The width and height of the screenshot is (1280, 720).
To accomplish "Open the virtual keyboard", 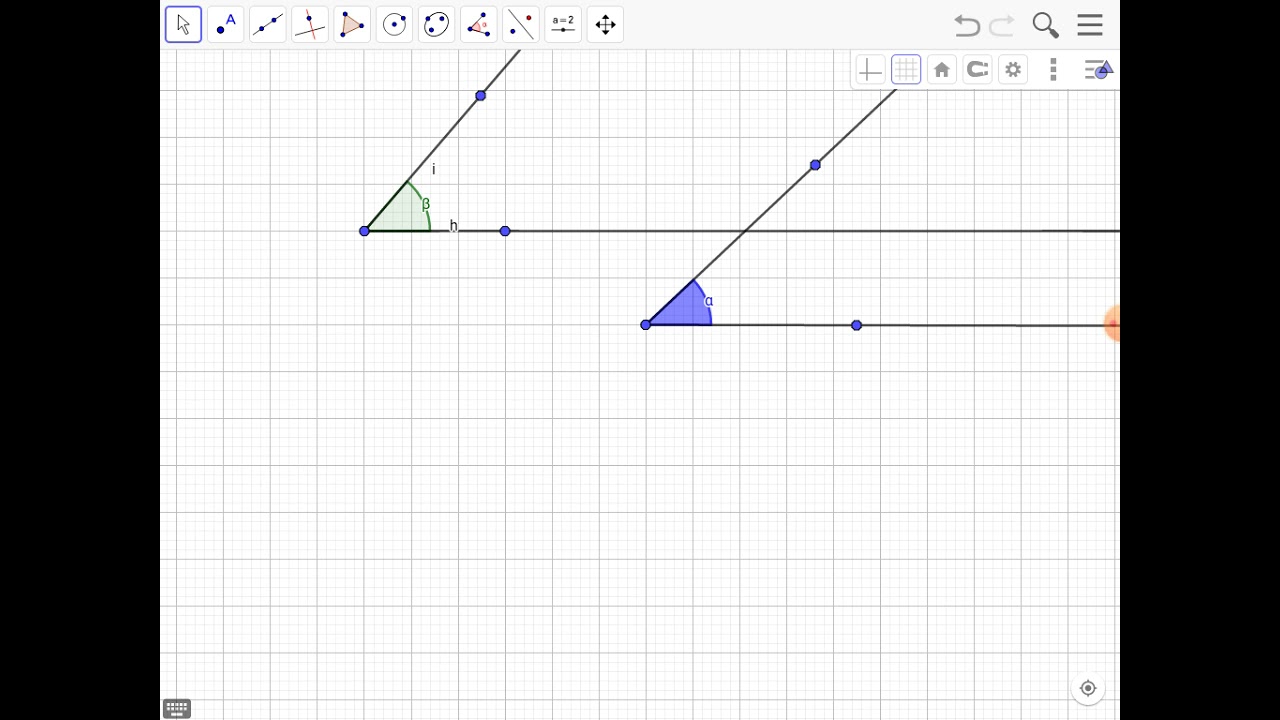I will pos(177,709).
